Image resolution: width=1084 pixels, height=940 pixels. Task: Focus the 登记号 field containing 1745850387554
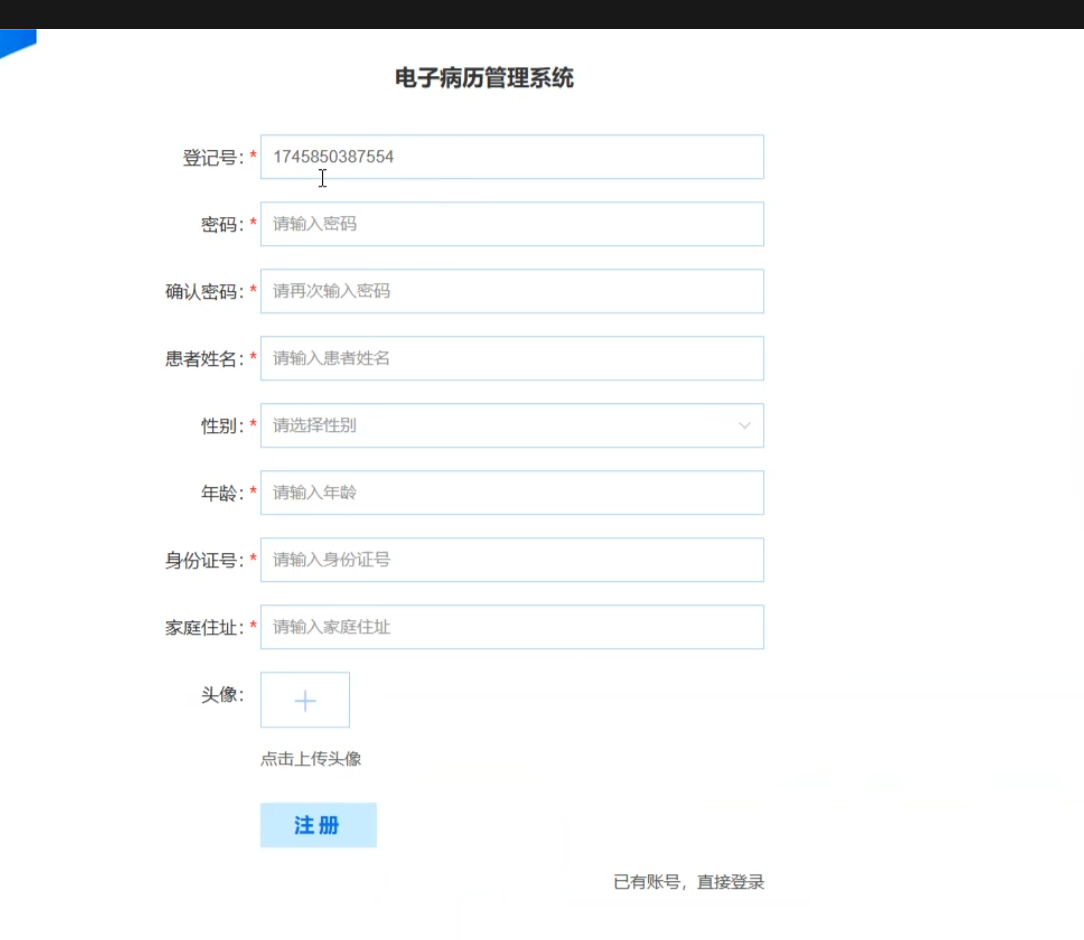511,157
